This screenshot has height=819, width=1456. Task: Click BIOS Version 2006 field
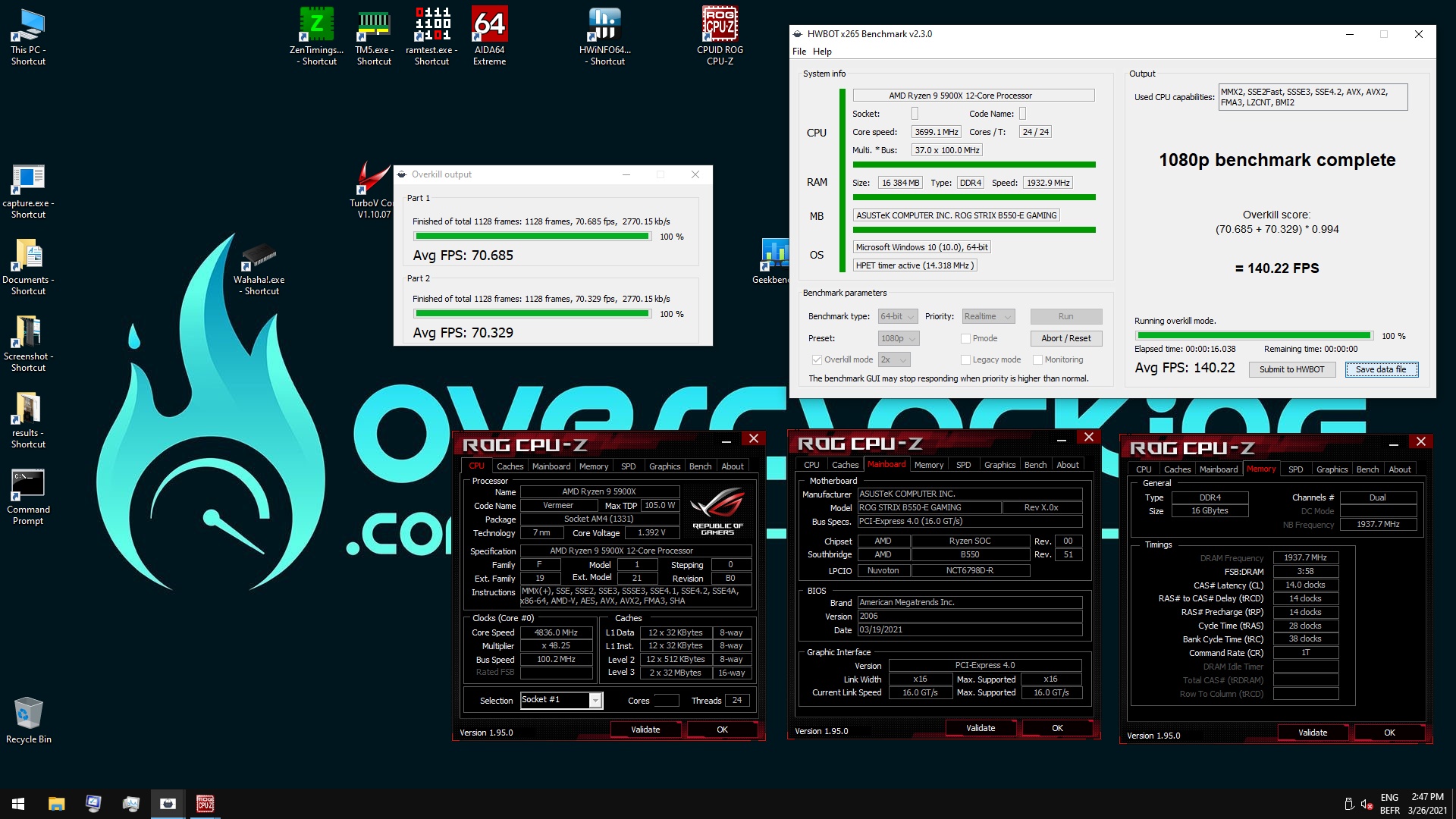pos(969,616)
